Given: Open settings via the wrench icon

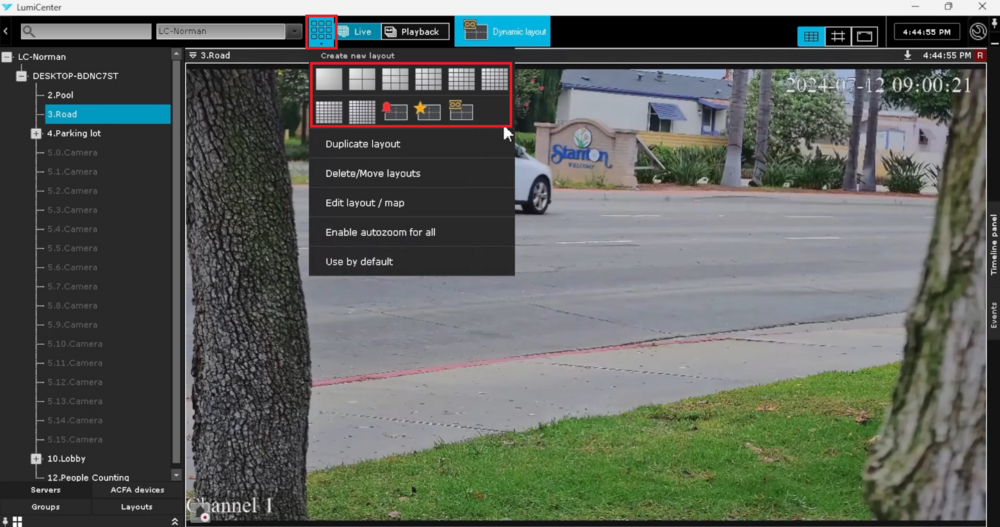Looking at the screenshot, I should point(978,32).
